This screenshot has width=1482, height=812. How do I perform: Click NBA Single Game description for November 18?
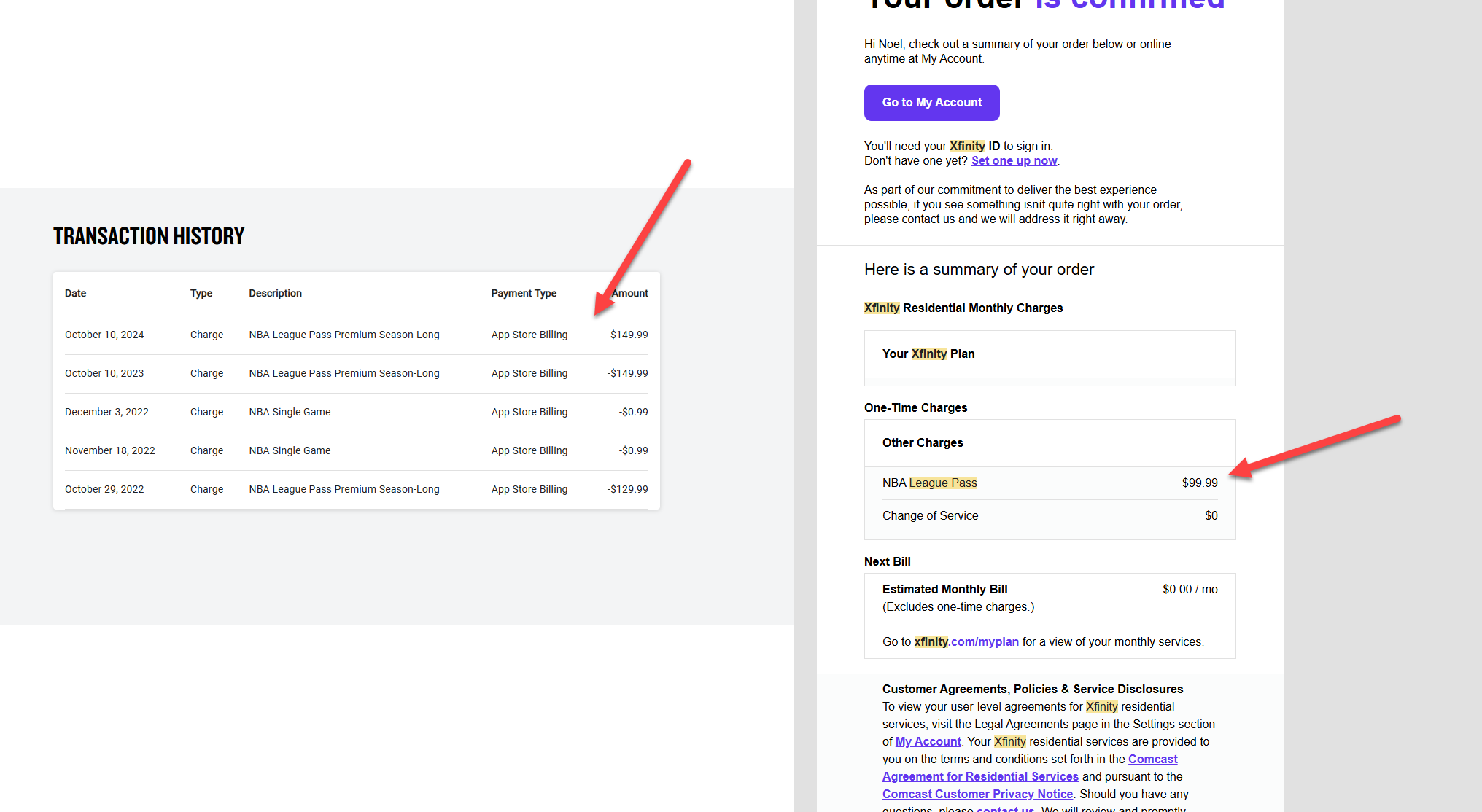pyautogui.click(x=290, y=450)
